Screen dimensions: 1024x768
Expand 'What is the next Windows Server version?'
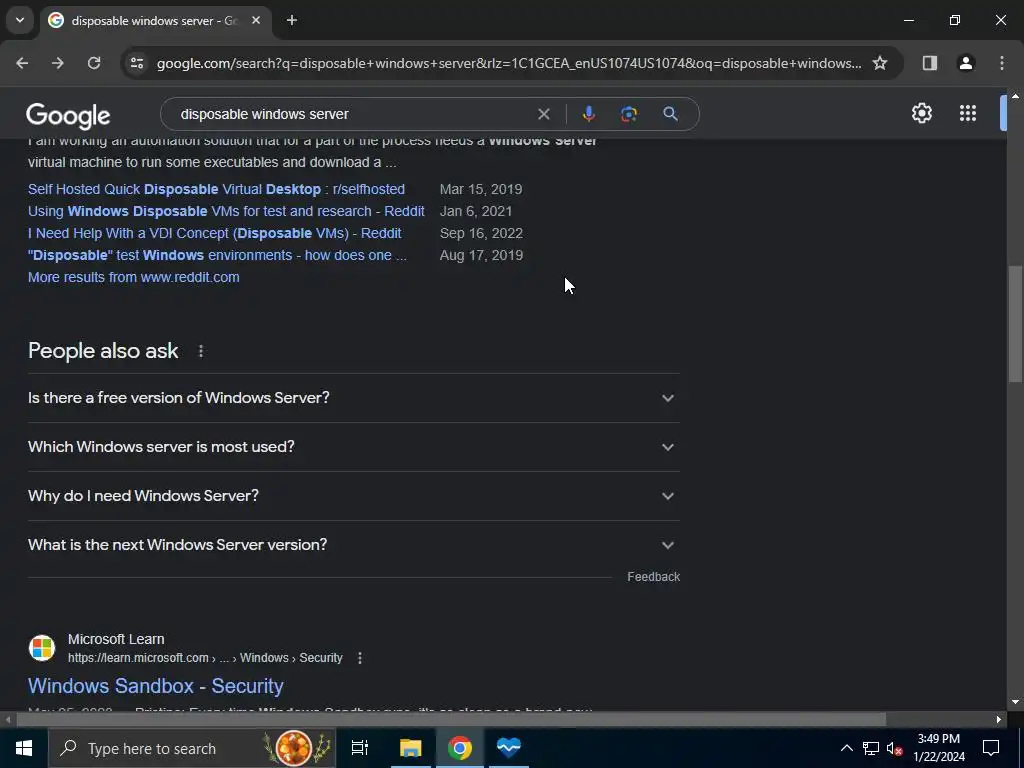(353, 545)
